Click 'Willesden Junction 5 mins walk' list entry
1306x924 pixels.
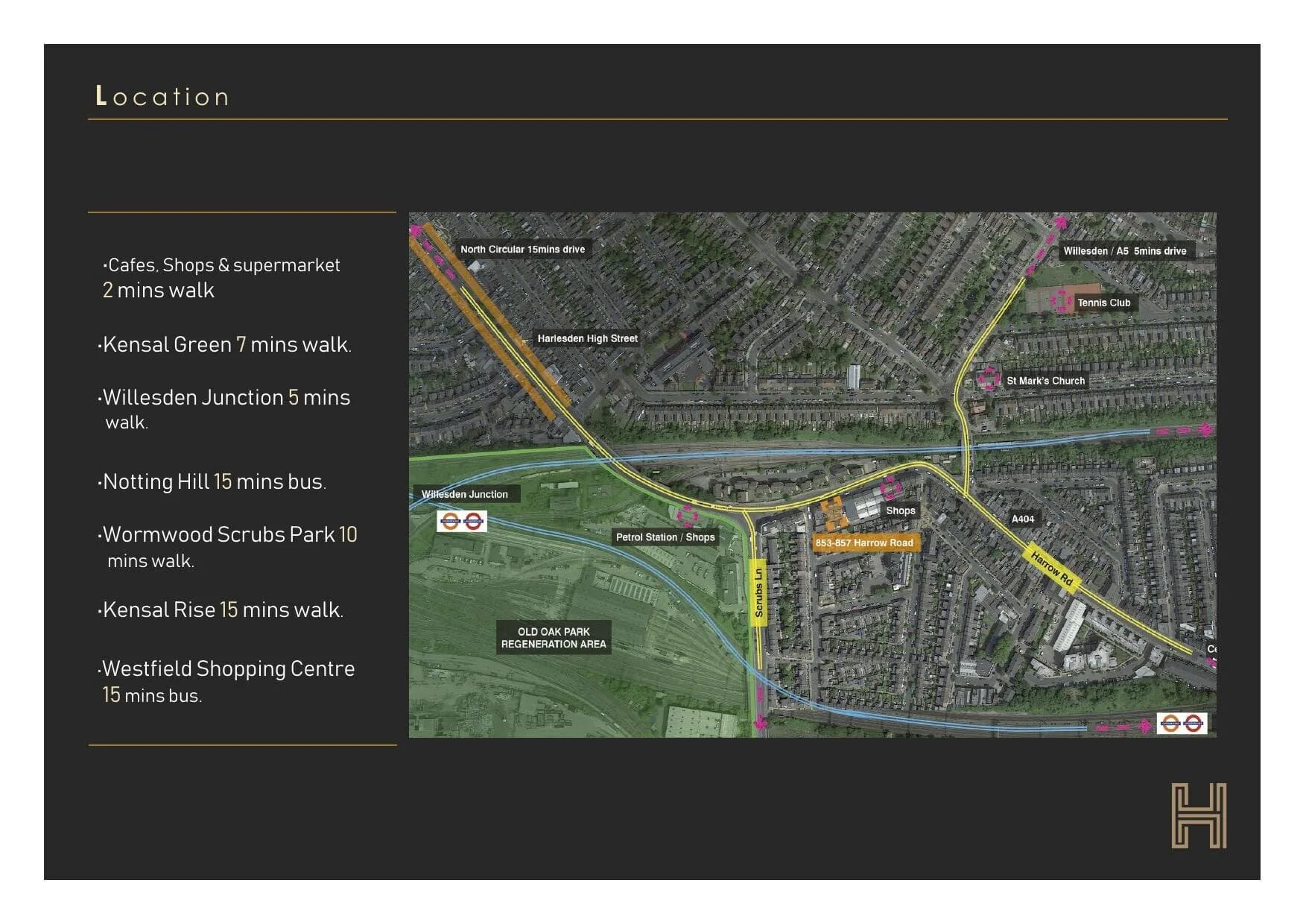(x=224, y=408)
